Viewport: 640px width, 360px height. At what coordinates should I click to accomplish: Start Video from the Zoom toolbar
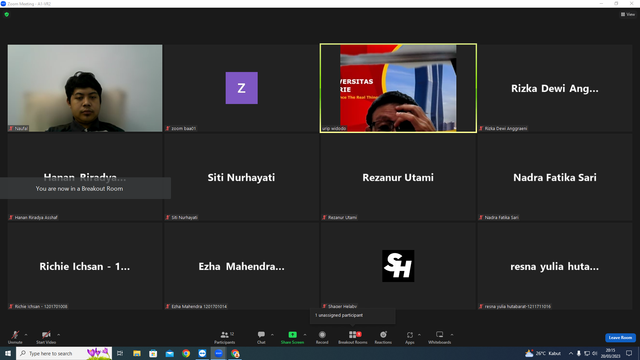click(46, 337)
